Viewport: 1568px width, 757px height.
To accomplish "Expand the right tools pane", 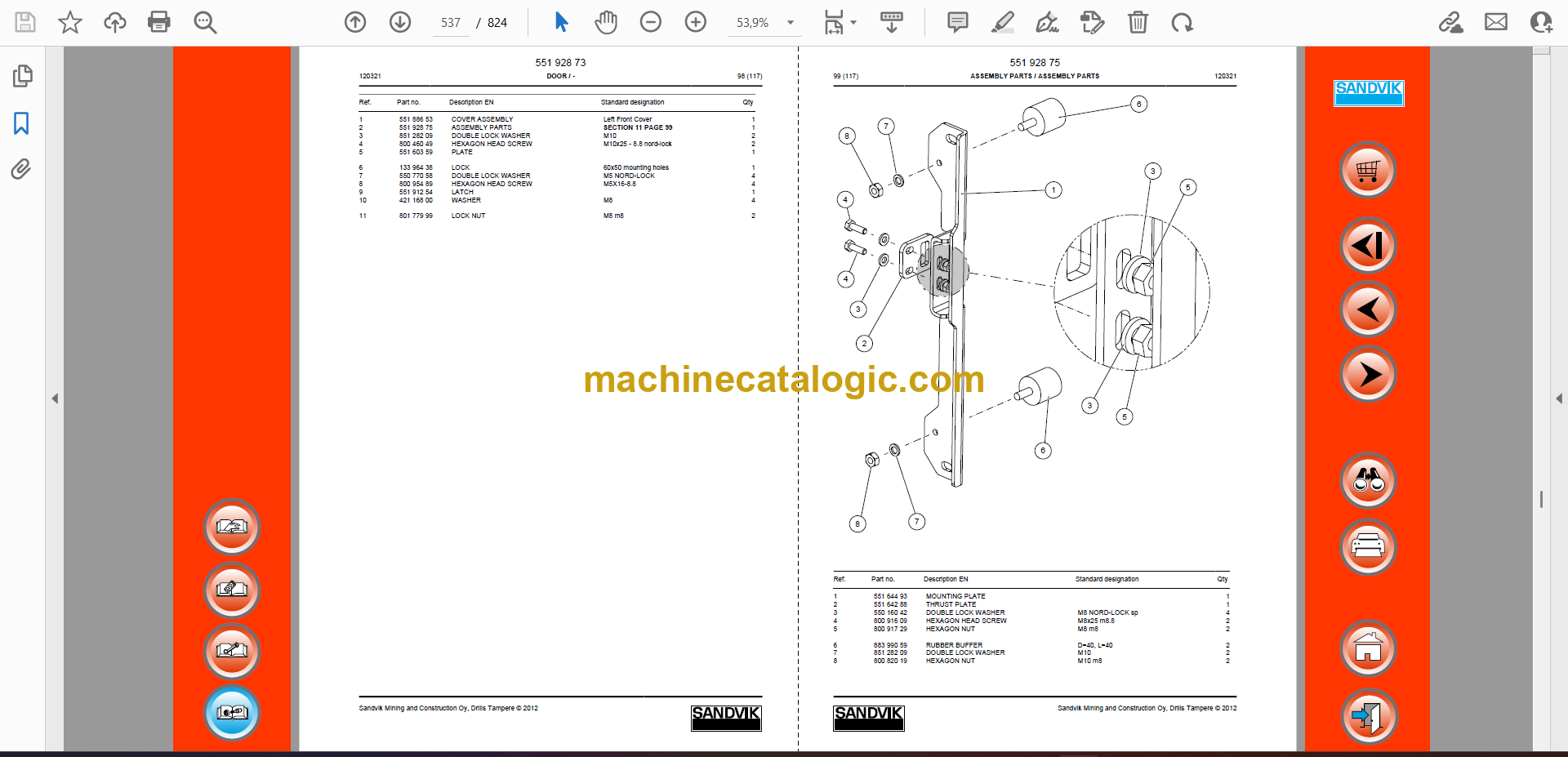I will coord(1559,399).
